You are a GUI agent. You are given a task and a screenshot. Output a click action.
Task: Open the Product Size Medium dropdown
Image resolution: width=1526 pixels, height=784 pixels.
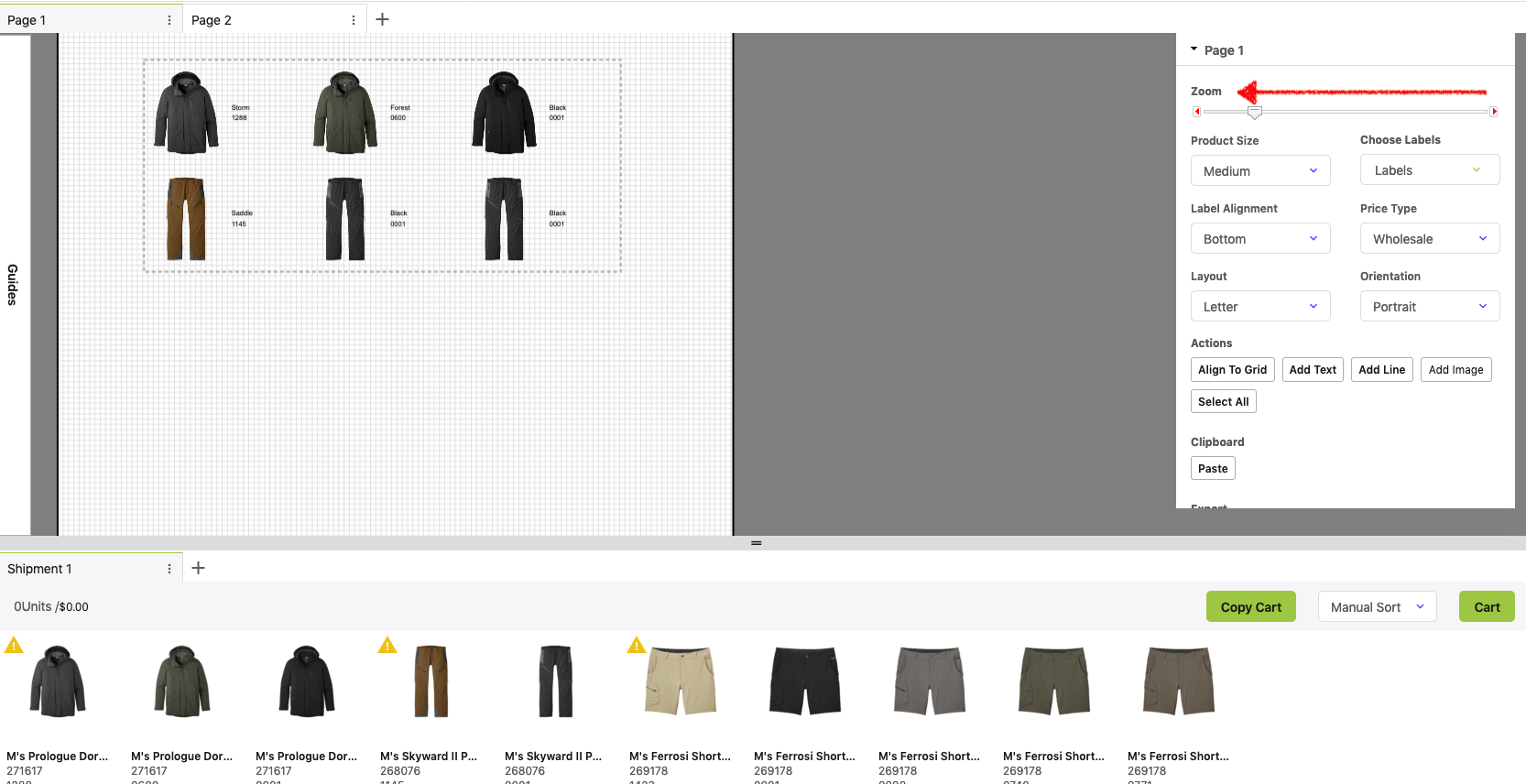[1260, 171]
